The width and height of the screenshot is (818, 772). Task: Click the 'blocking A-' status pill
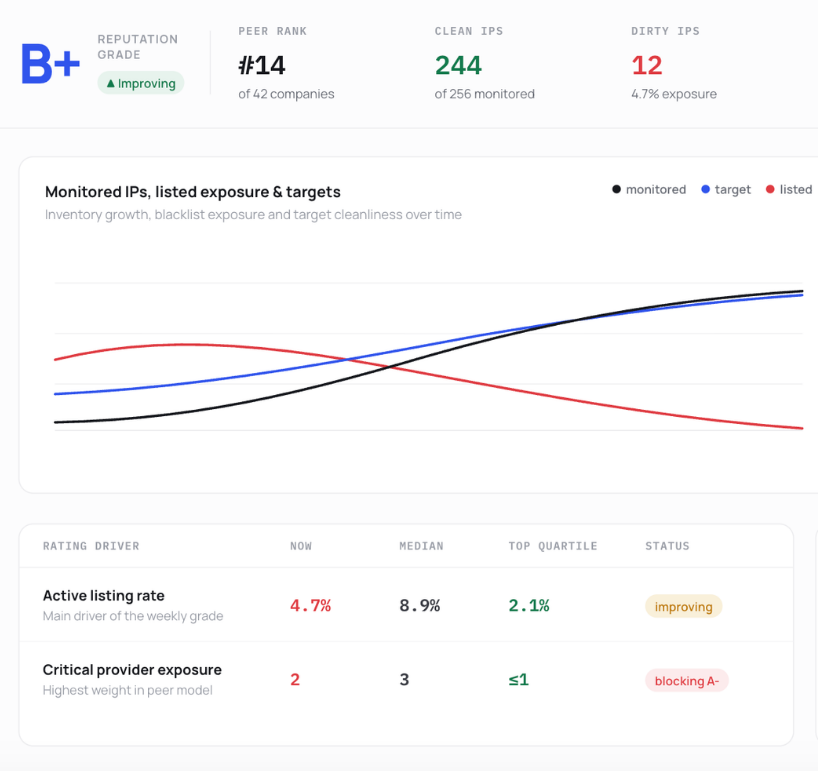pyautogui.click(x=687, y=681)
